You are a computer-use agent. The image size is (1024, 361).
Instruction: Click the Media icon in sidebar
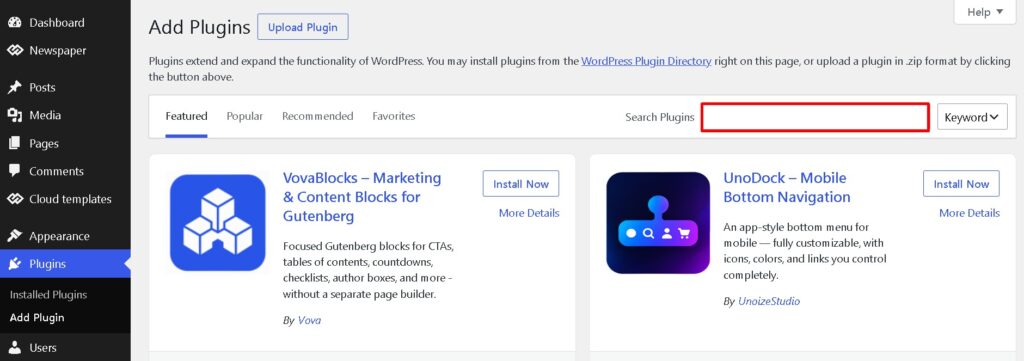(14, 116)
